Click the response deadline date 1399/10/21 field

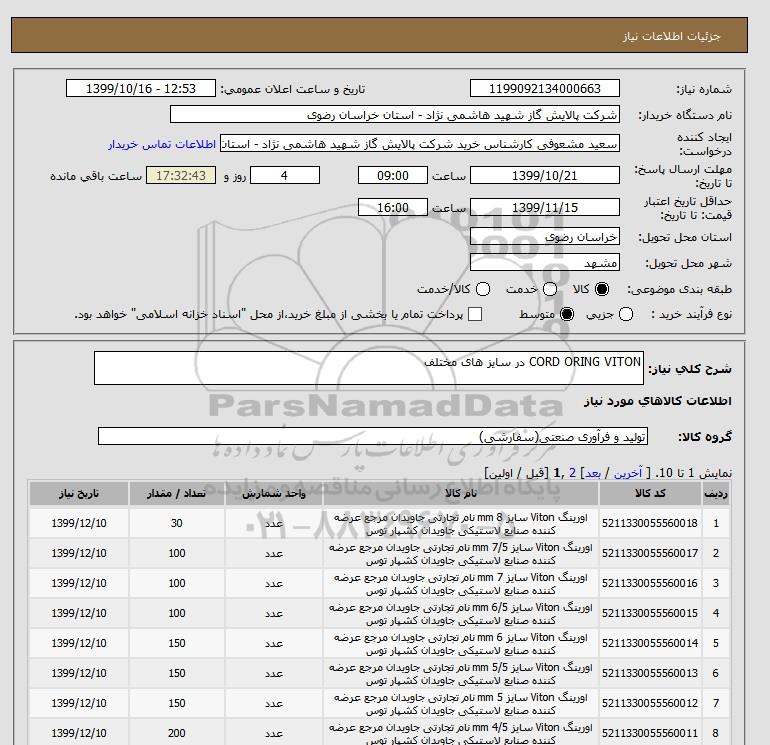[544, 176]
